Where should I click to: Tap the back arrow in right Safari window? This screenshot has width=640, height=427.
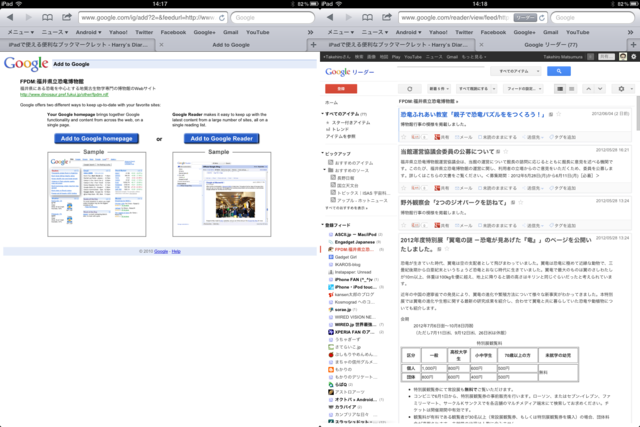click(x=330, y=17)
